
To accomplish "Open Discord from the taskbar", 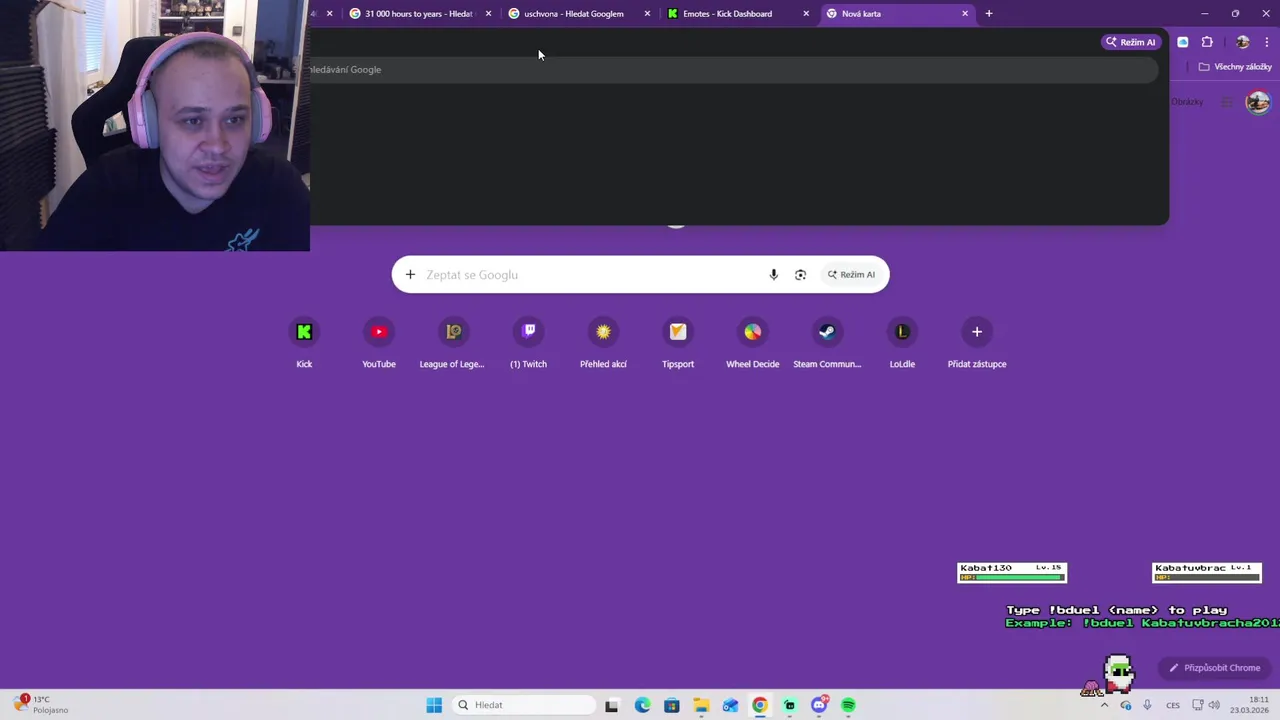I will tap(819, 705).
